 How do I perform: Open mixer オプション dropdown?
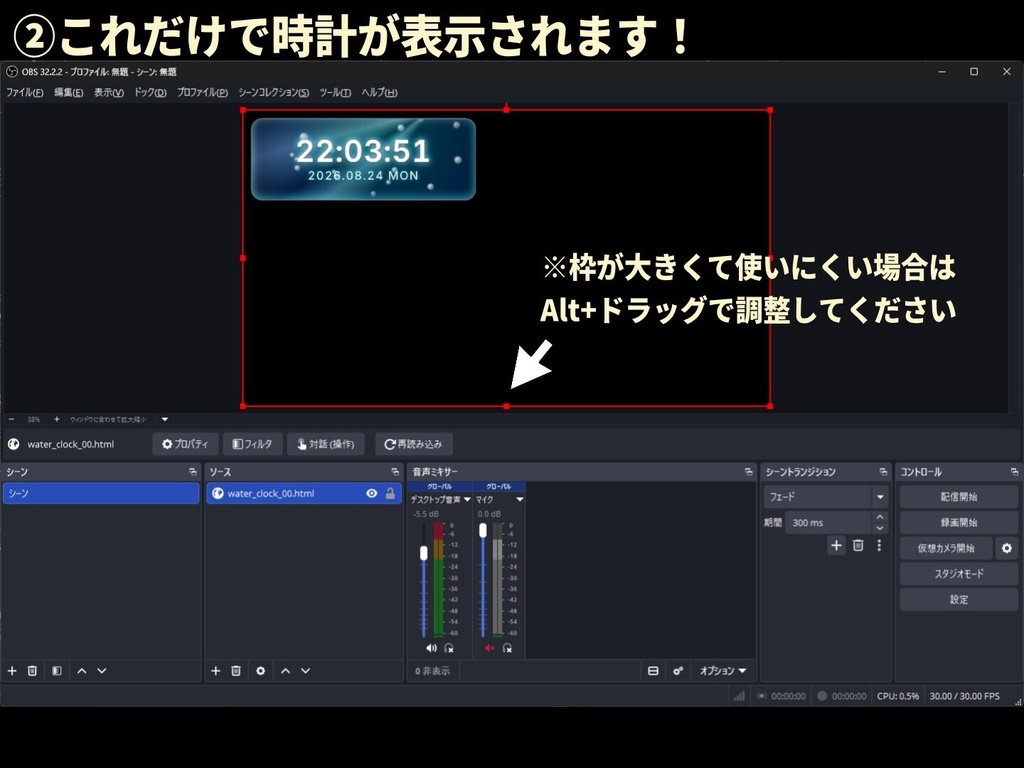pos(722,671)
